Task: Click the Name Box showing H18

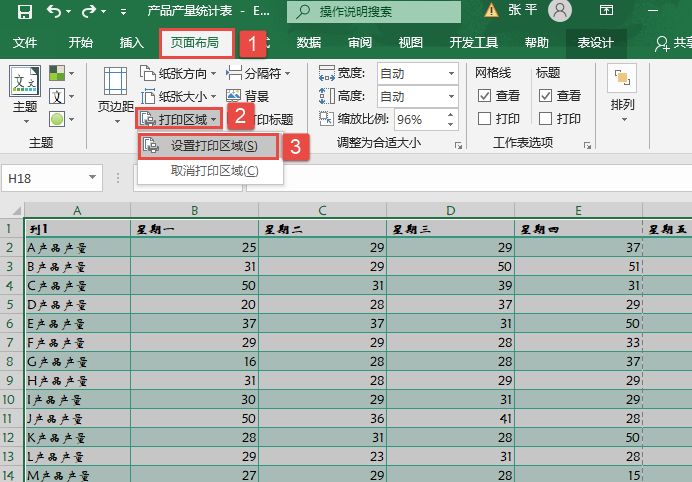Action: click(x=44, y=178)
